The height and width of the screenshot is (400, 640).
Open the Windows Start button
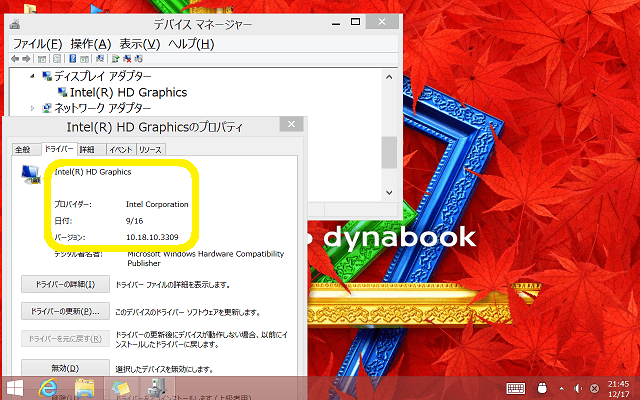click(x=15, y=388)
